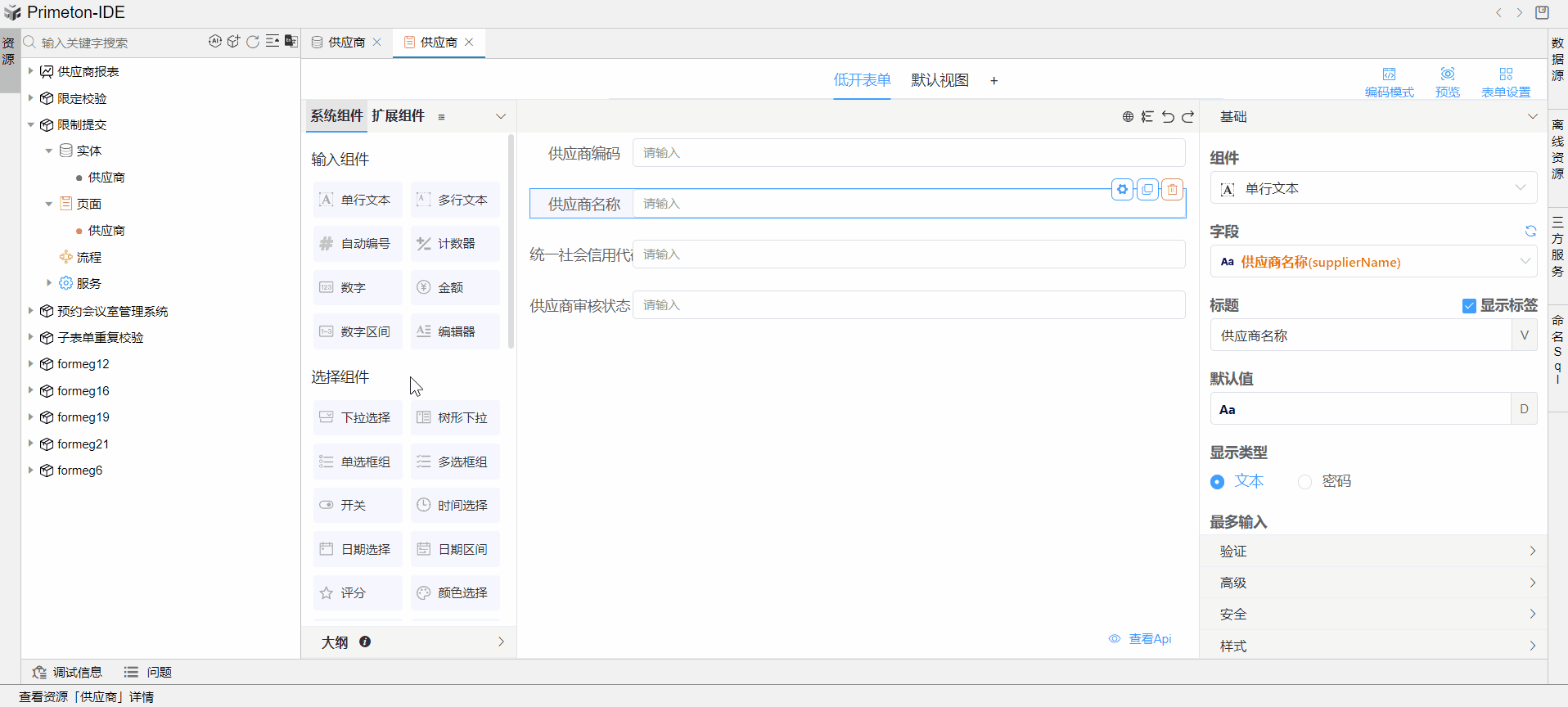Open 表单设置 form settings
This screenshot has height=707, width=1568.
tap(1505, 82)
